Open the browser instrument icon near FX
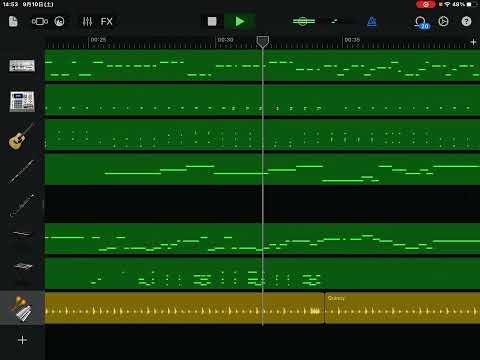This screenshot has height=360, width=480. tap(59, 22)
